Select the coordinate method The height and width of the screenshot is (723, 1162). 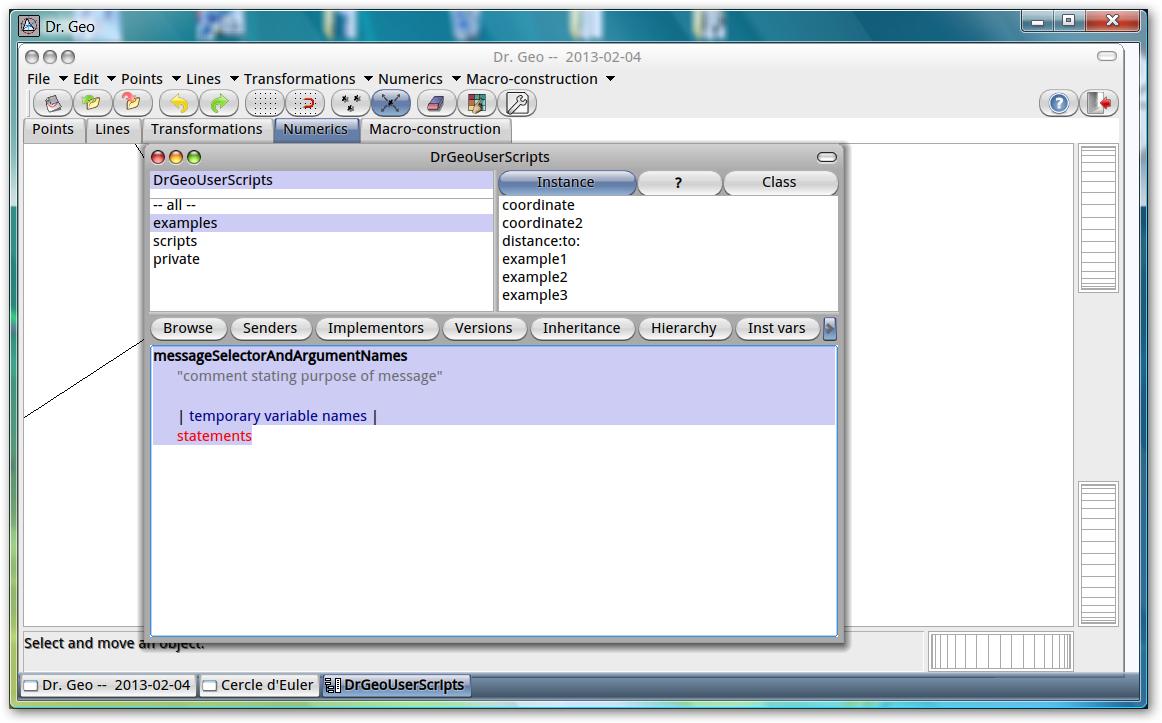pyautogui.click(x=668, y=205)
